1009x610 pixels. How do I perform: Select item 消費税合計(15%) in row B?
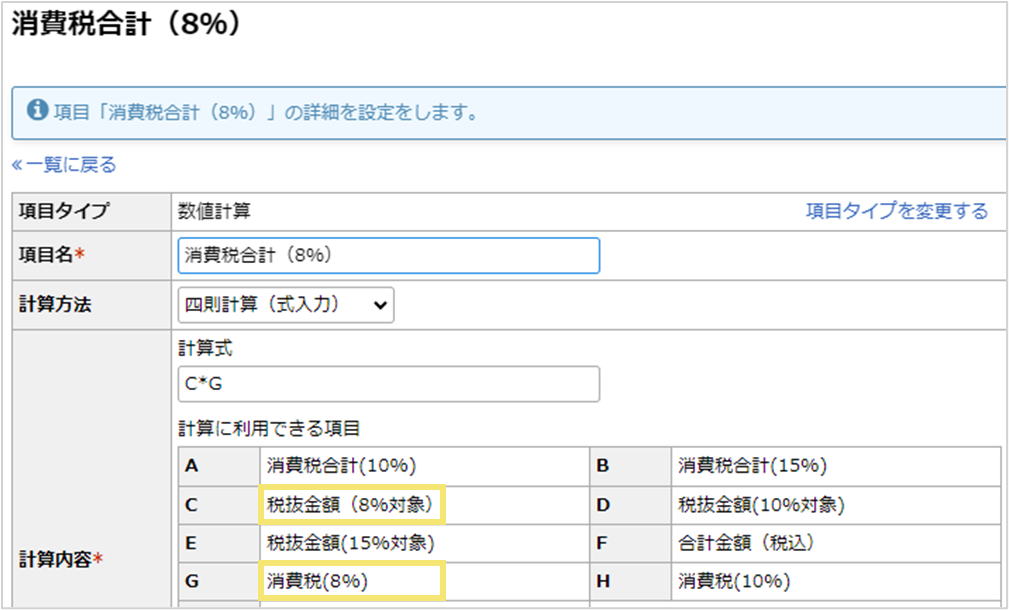752,465
